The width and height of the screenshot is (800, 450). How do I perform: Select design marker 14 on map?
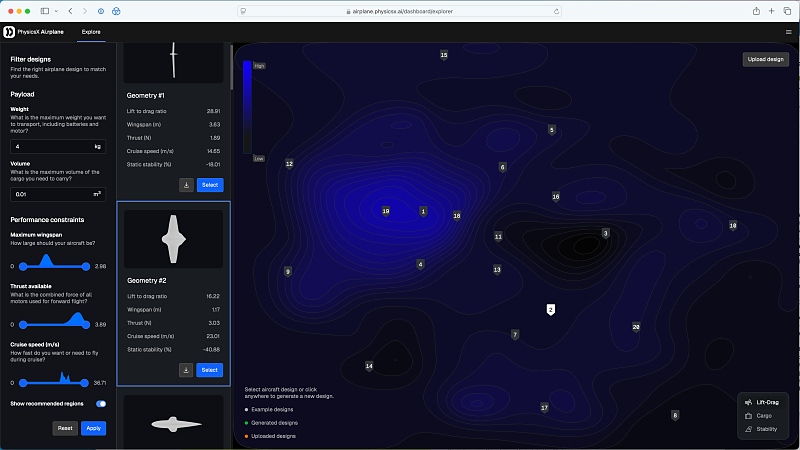coord(369,366)
